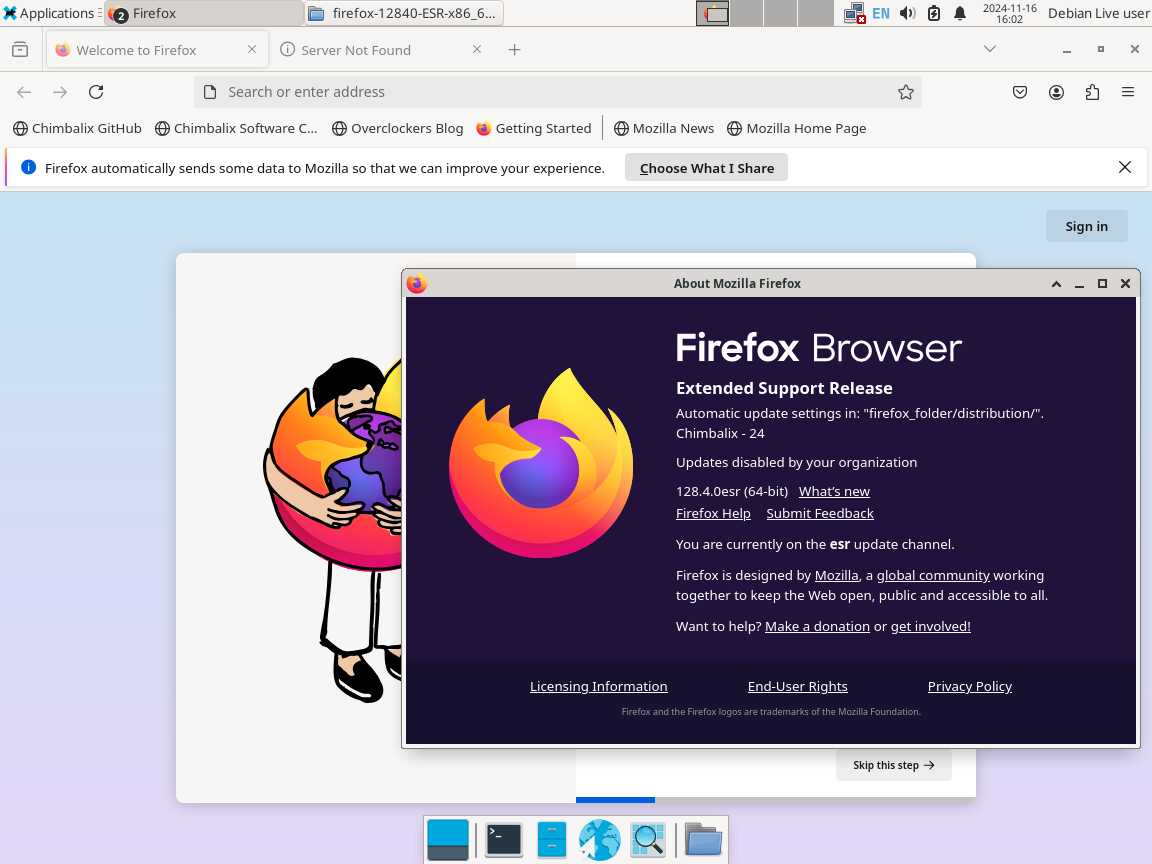Open the Chimbalix Software C... bookmark
This screenshot has height=864, width=1152.
[x=237, y=129]
